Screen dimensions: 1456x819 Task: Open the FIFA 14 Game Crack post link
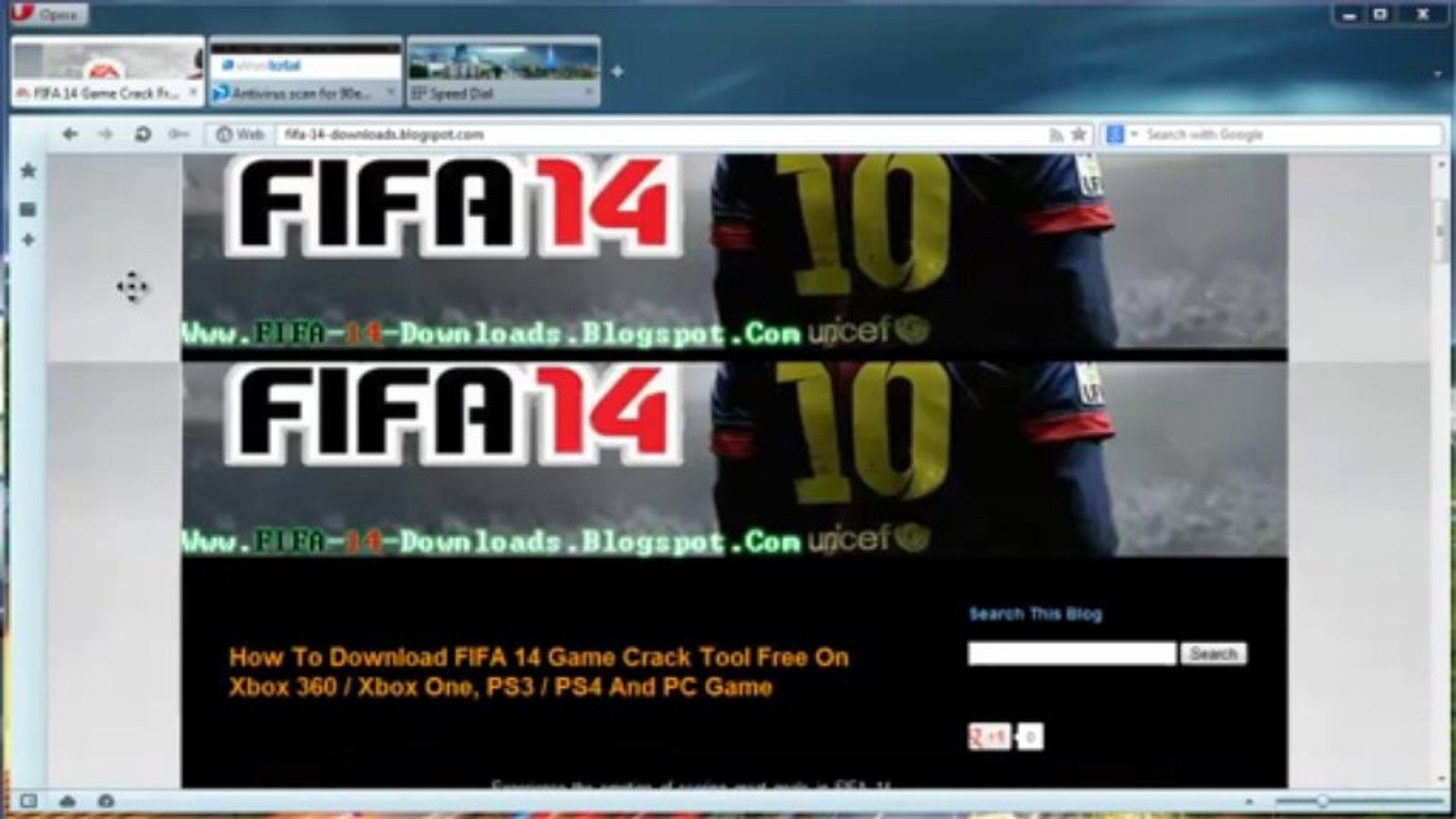pyautogui.click(x=539, y=672)
